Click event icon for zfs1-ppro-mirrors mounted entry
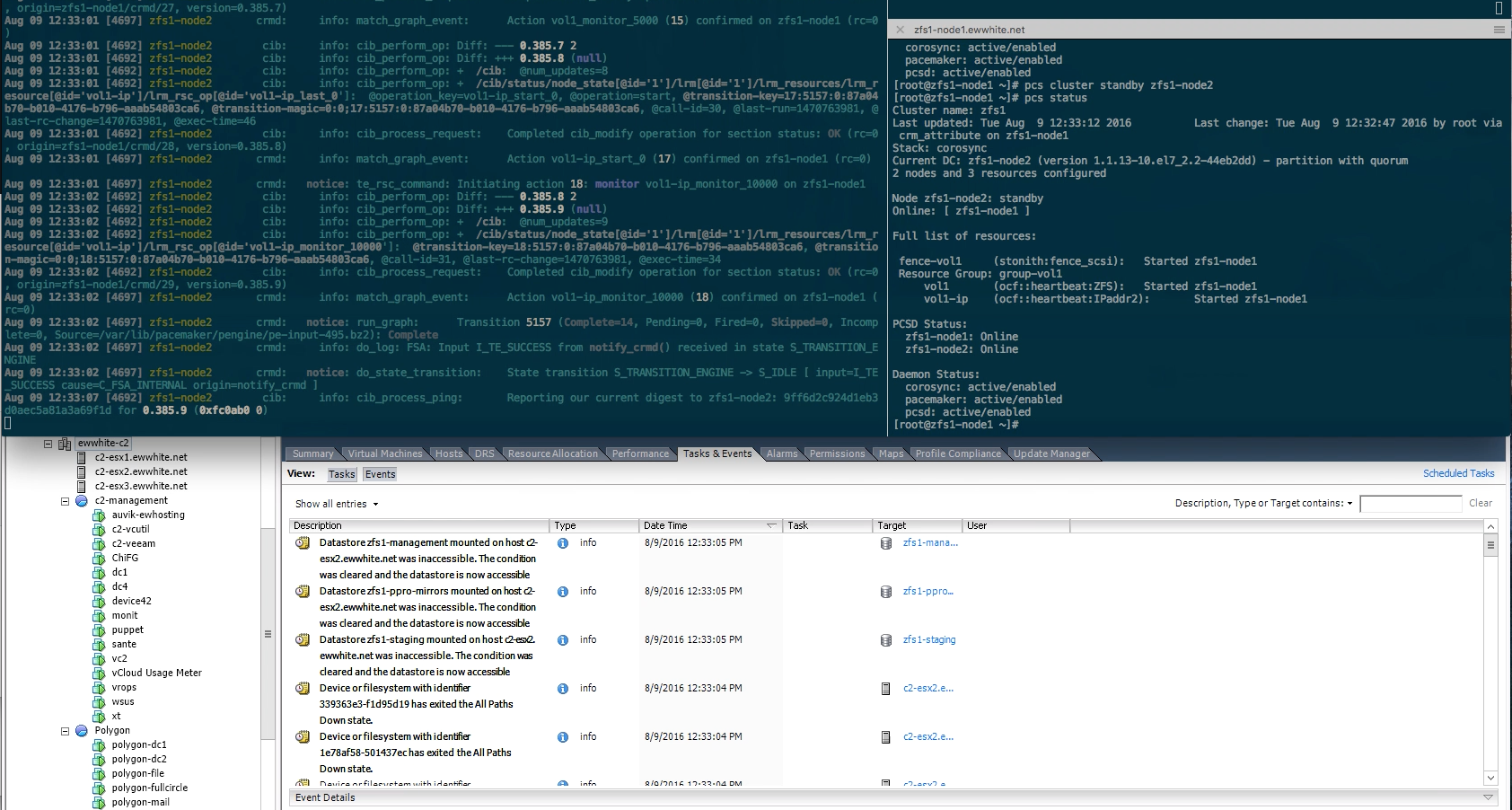This screenshot has width=1512, height=810. 303,592
